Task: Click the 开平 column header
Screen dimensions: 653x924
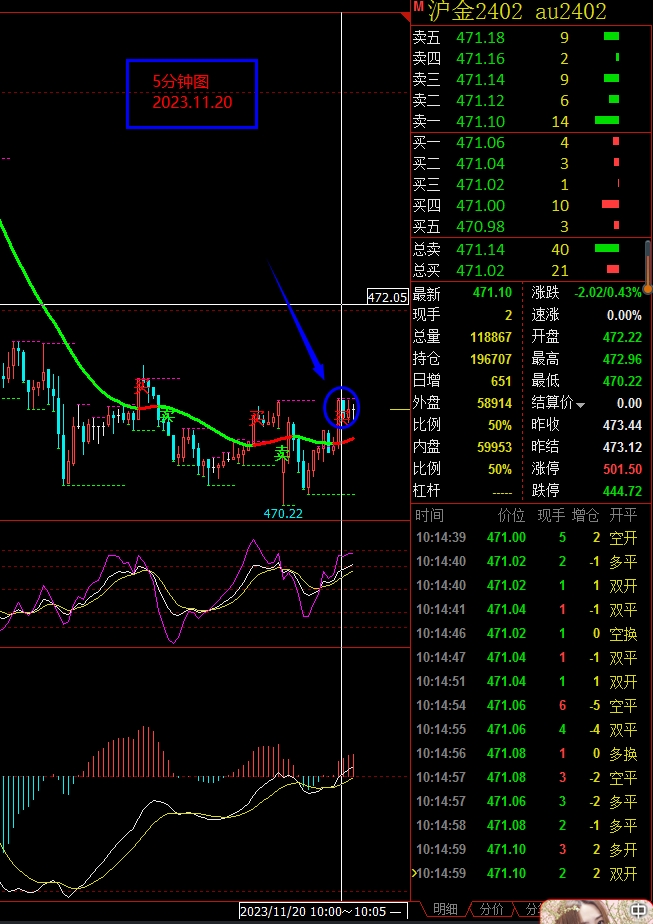Action: click(623, 516)
